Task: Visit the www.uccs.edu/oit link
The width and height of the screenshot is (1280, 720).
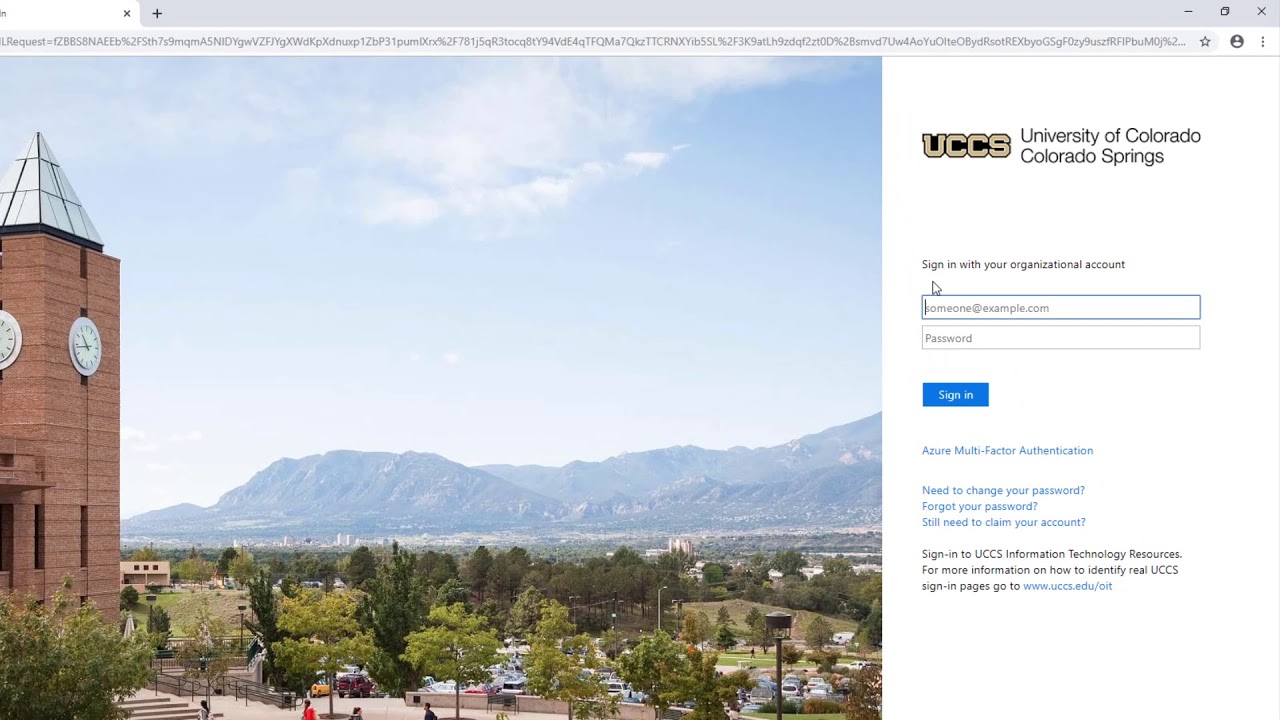Action: click(1067, 586)
